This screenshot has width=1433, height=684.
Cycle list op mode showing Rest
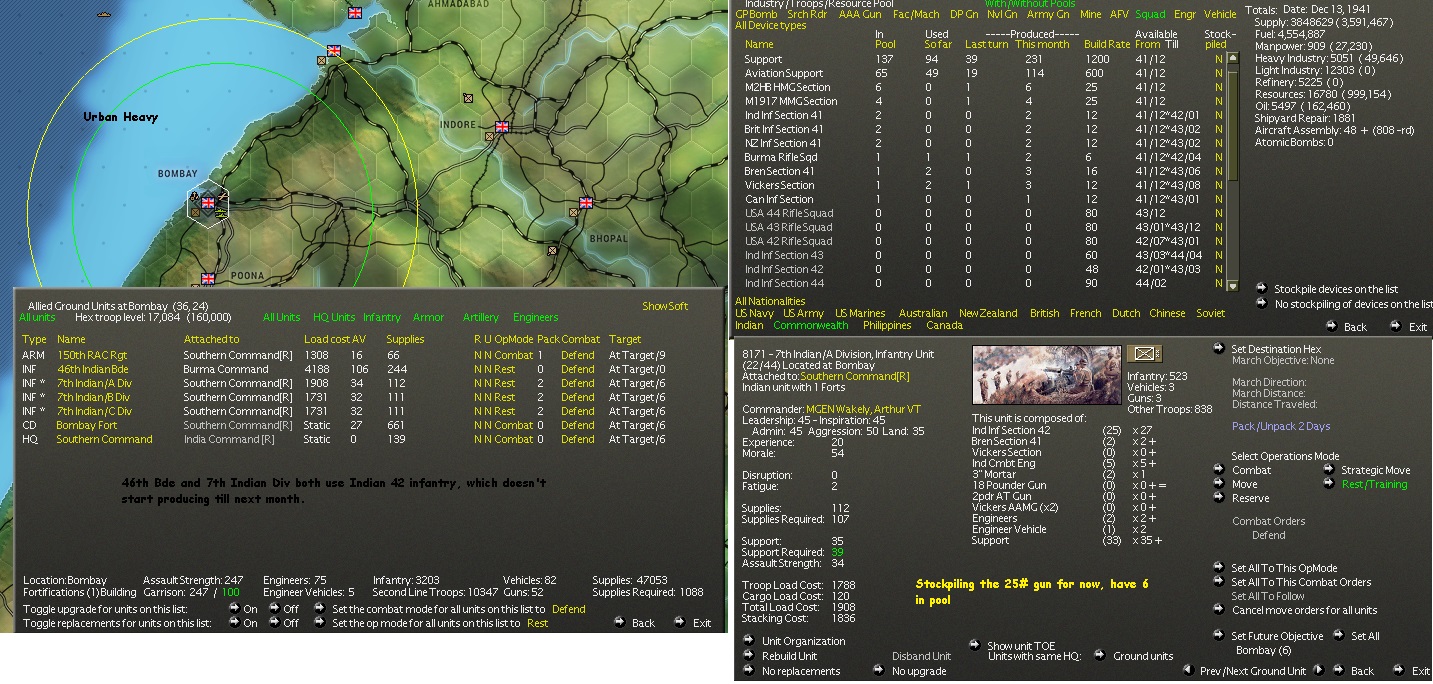tap(537, 623)
